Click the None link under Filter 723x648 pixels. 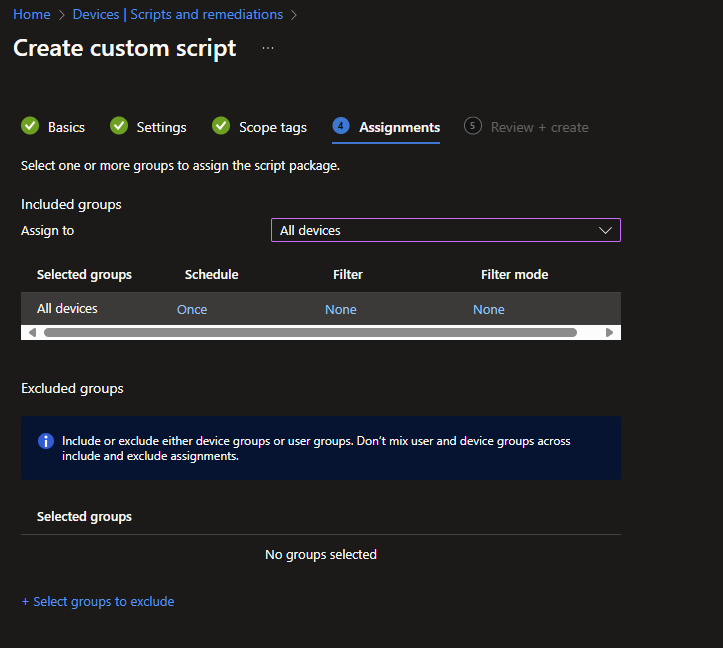pos(340,309)
